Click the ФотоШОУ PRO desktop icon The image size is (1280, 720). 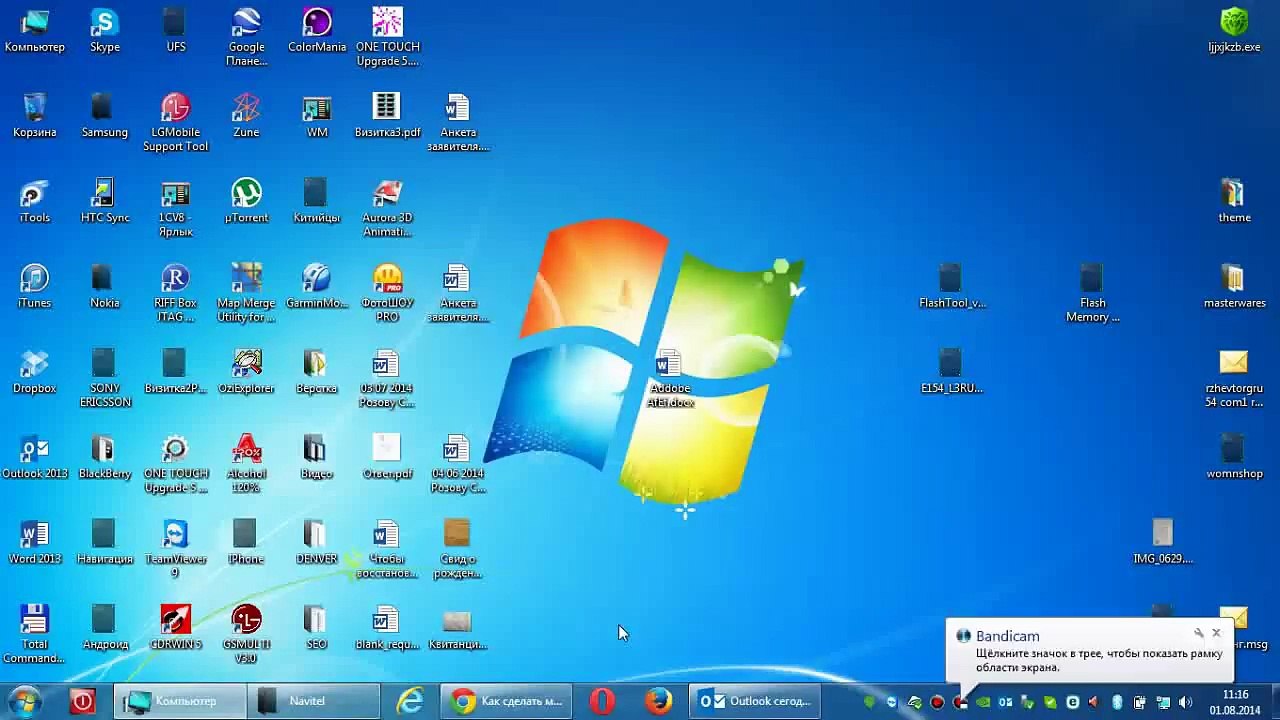point(387,293)
